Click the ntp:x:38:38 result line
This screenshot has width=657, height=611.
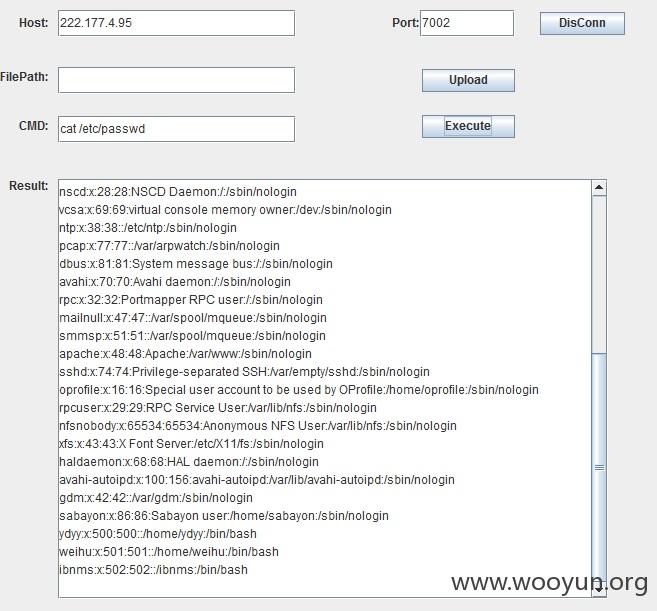click(148, 228)
